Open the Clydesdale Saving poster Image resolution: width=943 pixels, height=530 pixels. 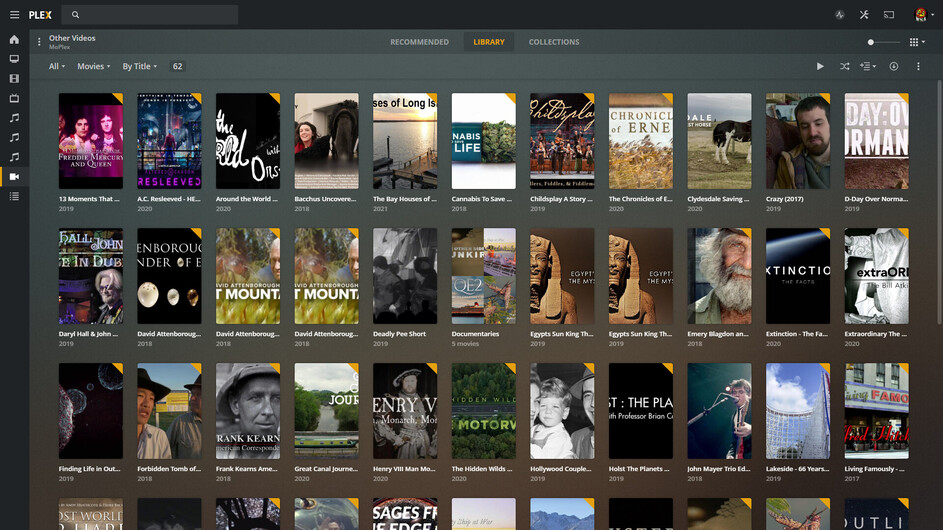click(719, 141)
